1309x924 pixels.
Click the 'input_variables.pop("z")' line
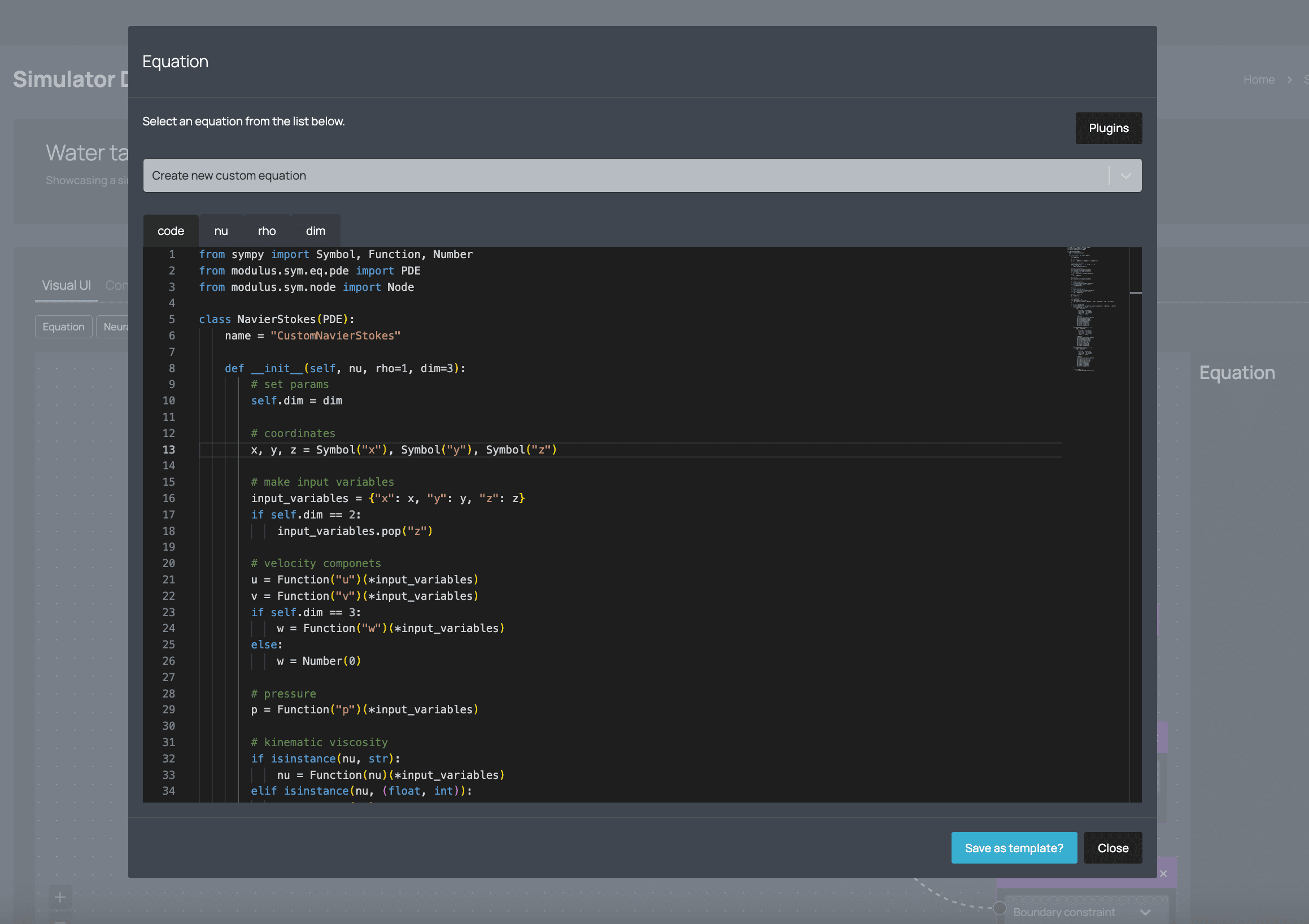(x=355, y=530)
